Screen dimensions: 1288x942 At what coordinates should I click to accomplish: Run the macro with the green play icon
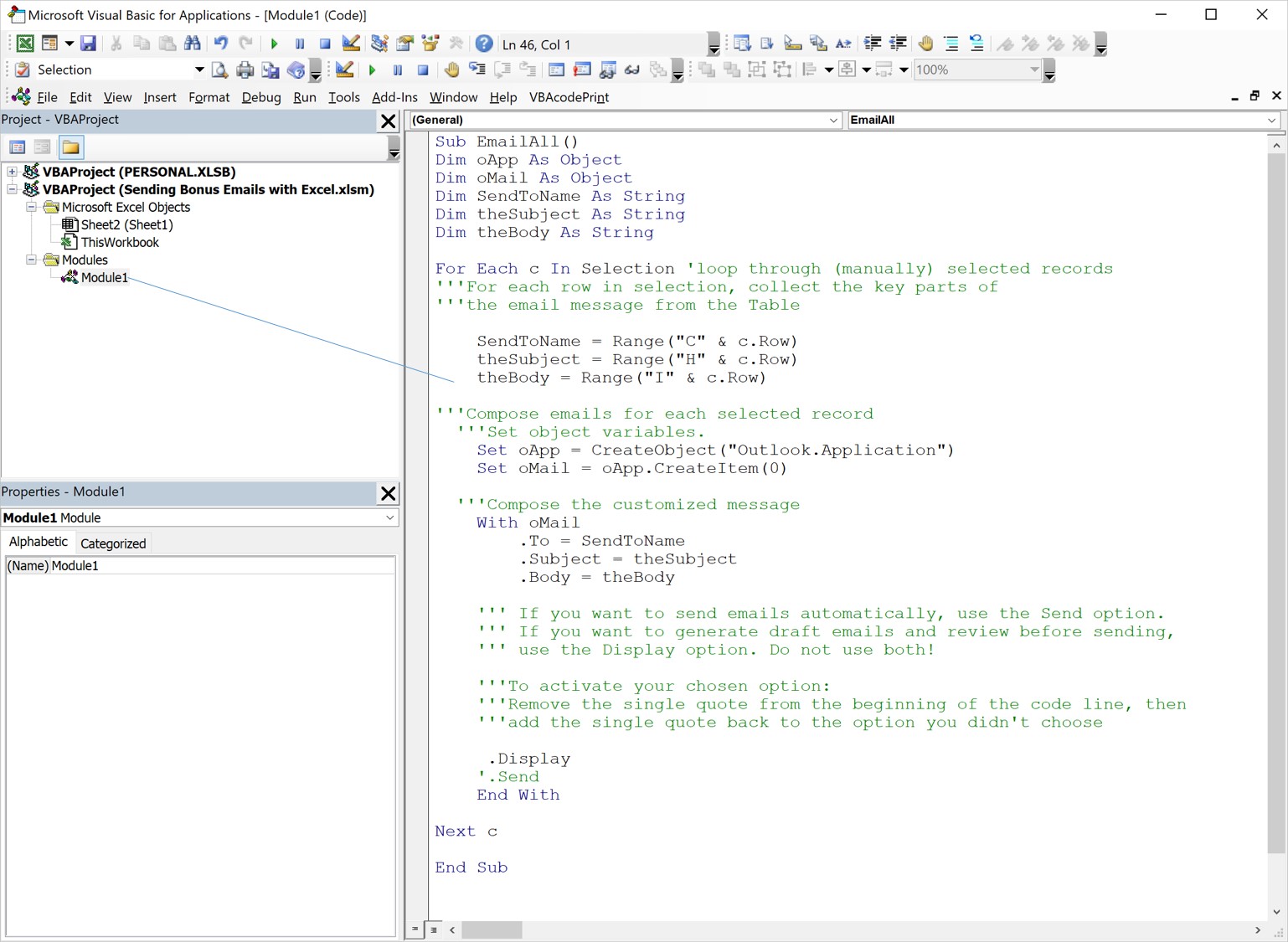275,44
